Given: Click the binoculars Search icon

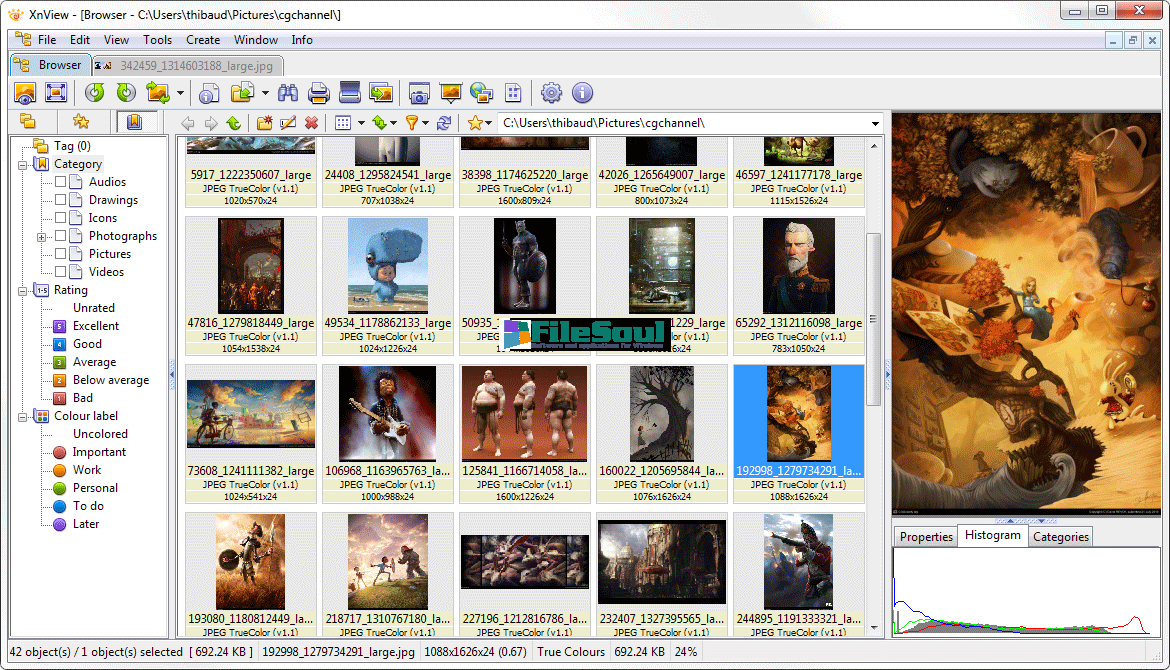Looking at the screenshot, I should (x=289, y=93).
